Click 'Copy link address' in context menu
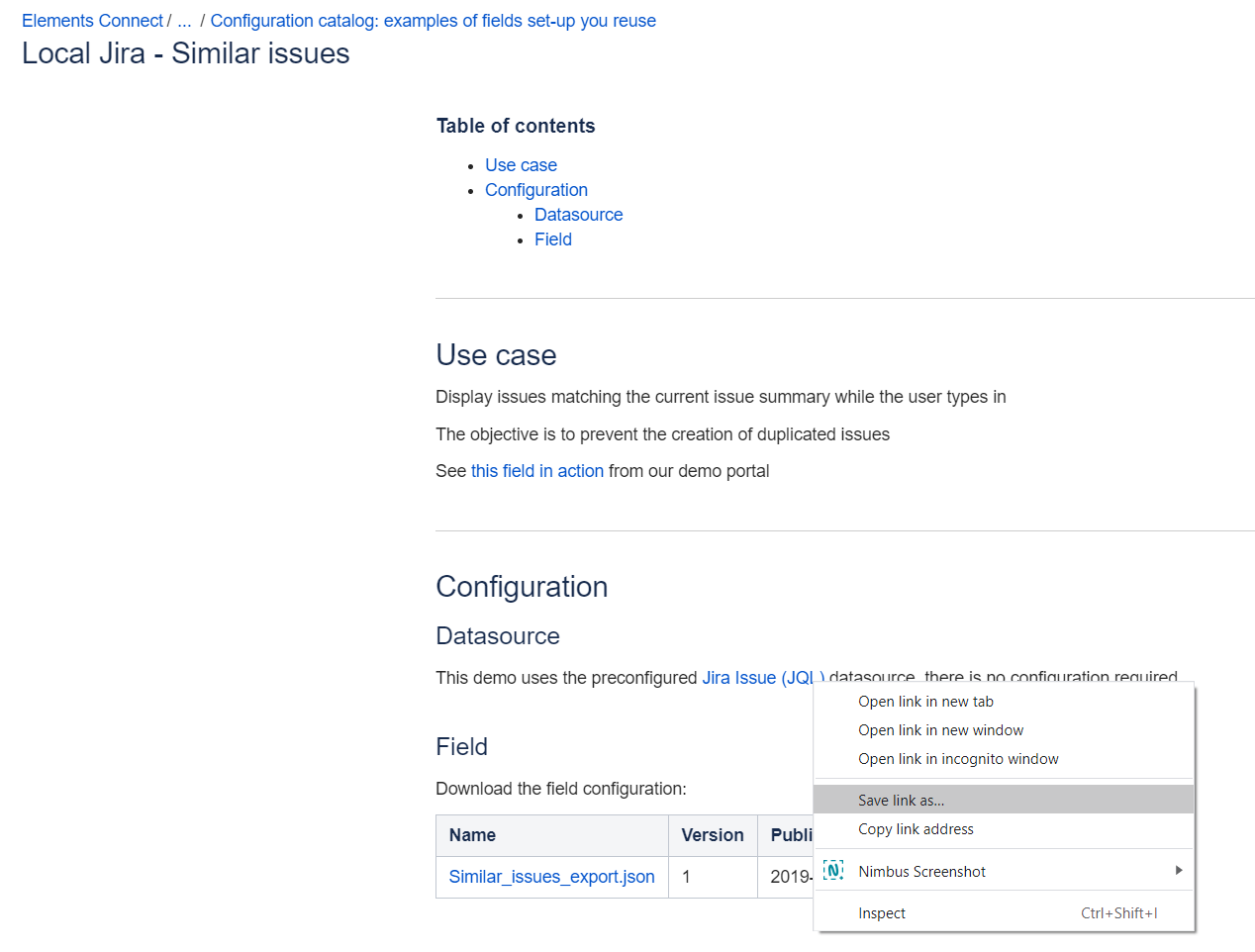1255x952 pixels. pos(916,829)
